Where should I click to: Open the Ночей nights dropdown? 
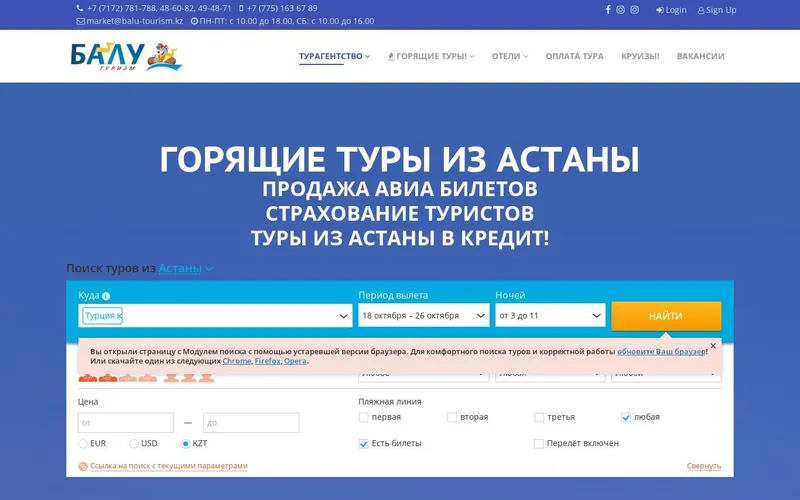coord(550,316)
